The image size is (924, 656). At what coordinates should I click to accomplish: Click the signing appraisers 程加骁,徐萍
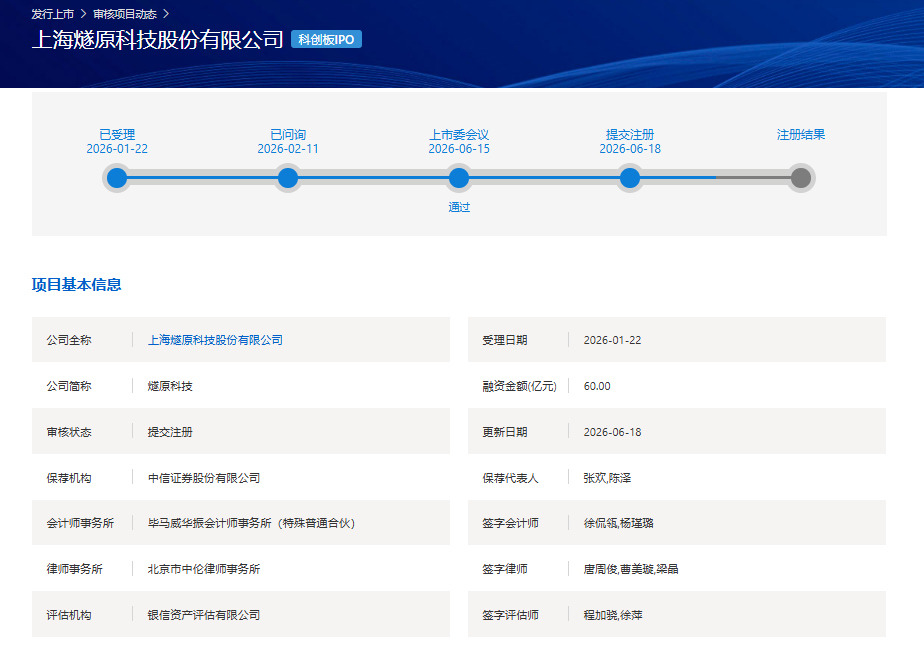click(x=613, y=615)
